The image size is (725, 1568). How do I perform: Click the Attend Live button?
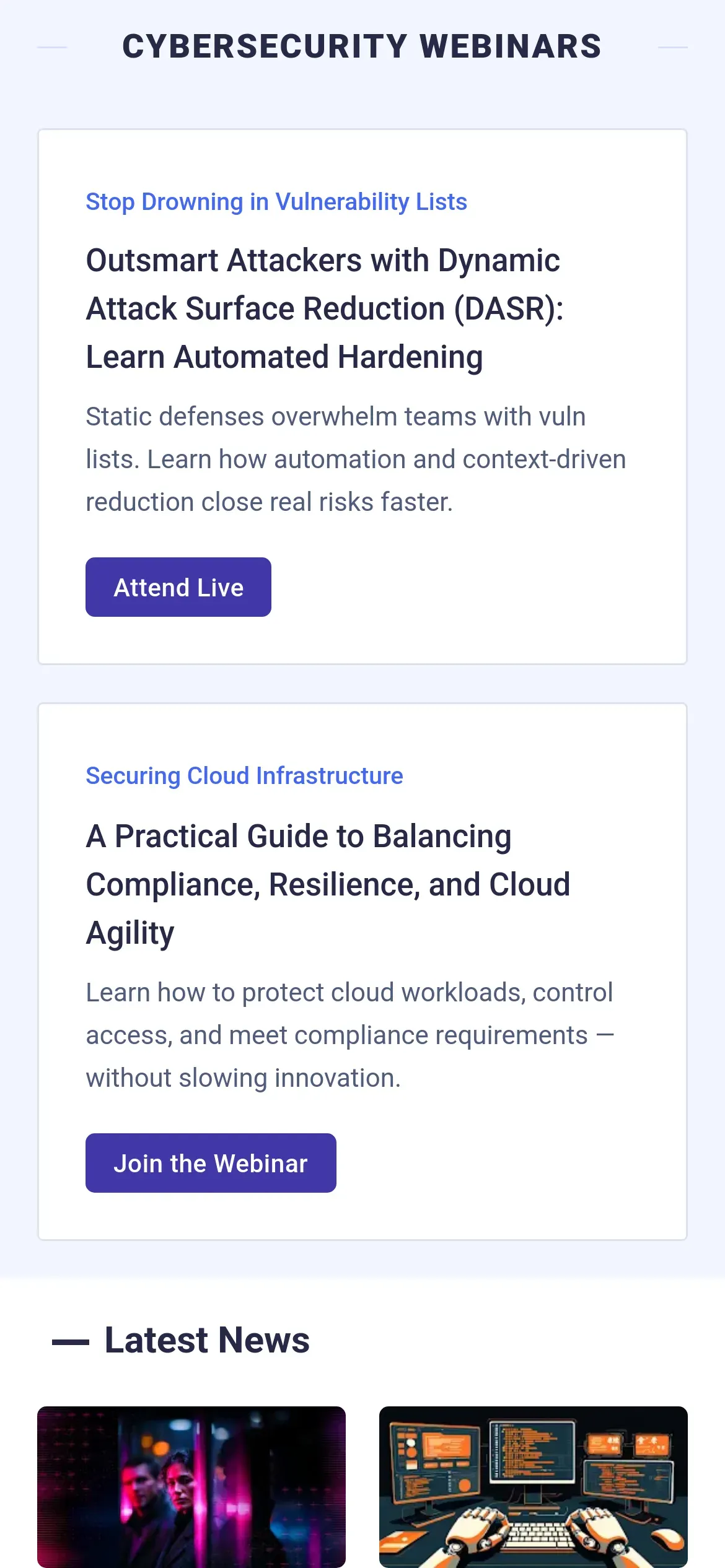point(178,587)
